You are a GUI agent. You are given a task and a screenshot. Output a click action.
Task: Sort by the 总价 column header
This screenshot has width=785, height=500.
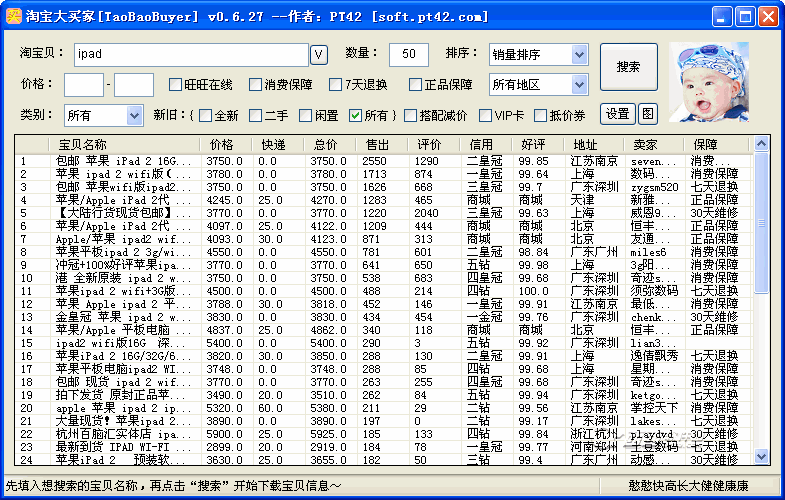point(329,145)
